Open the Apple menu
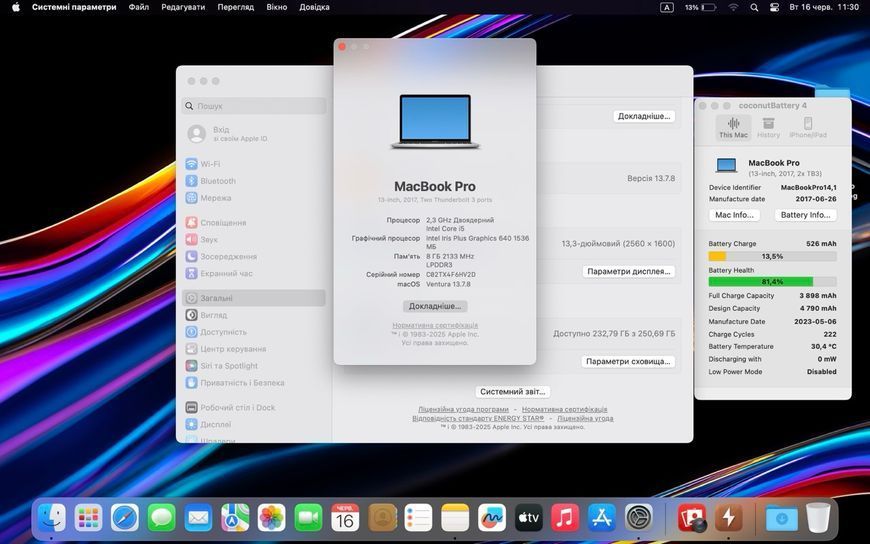 click(16, 7)
